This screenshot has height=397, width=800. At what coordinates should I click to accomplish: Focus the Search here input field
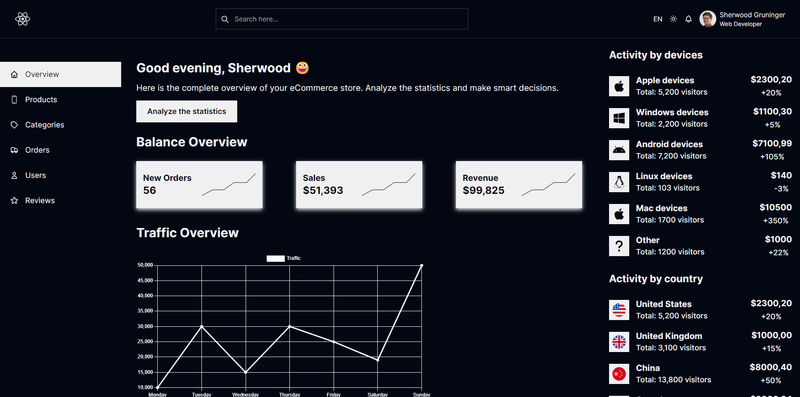click(x=342, y=19)
